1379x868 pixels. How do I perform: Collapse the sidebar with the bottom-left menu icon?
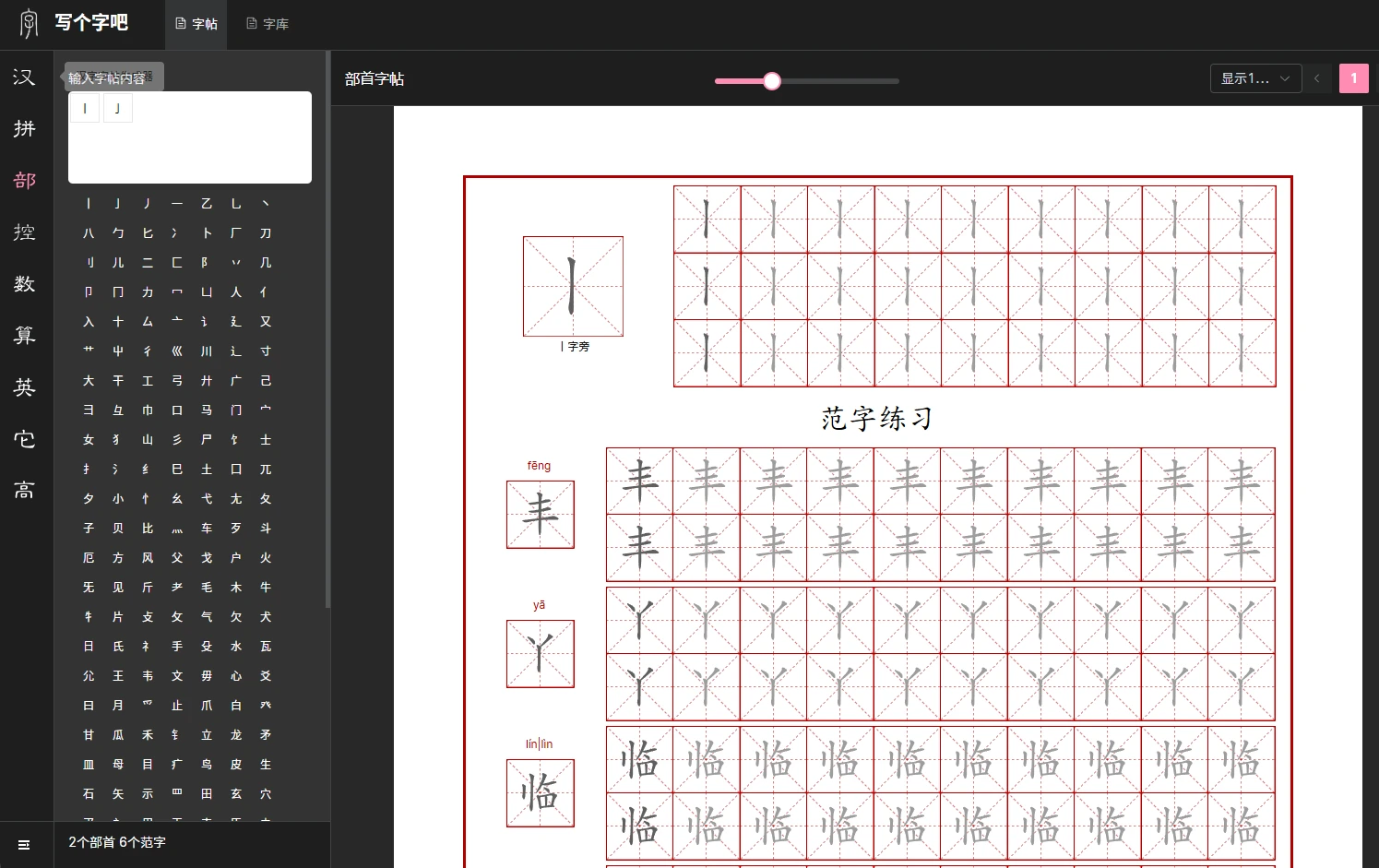click(x=24, y=845)
